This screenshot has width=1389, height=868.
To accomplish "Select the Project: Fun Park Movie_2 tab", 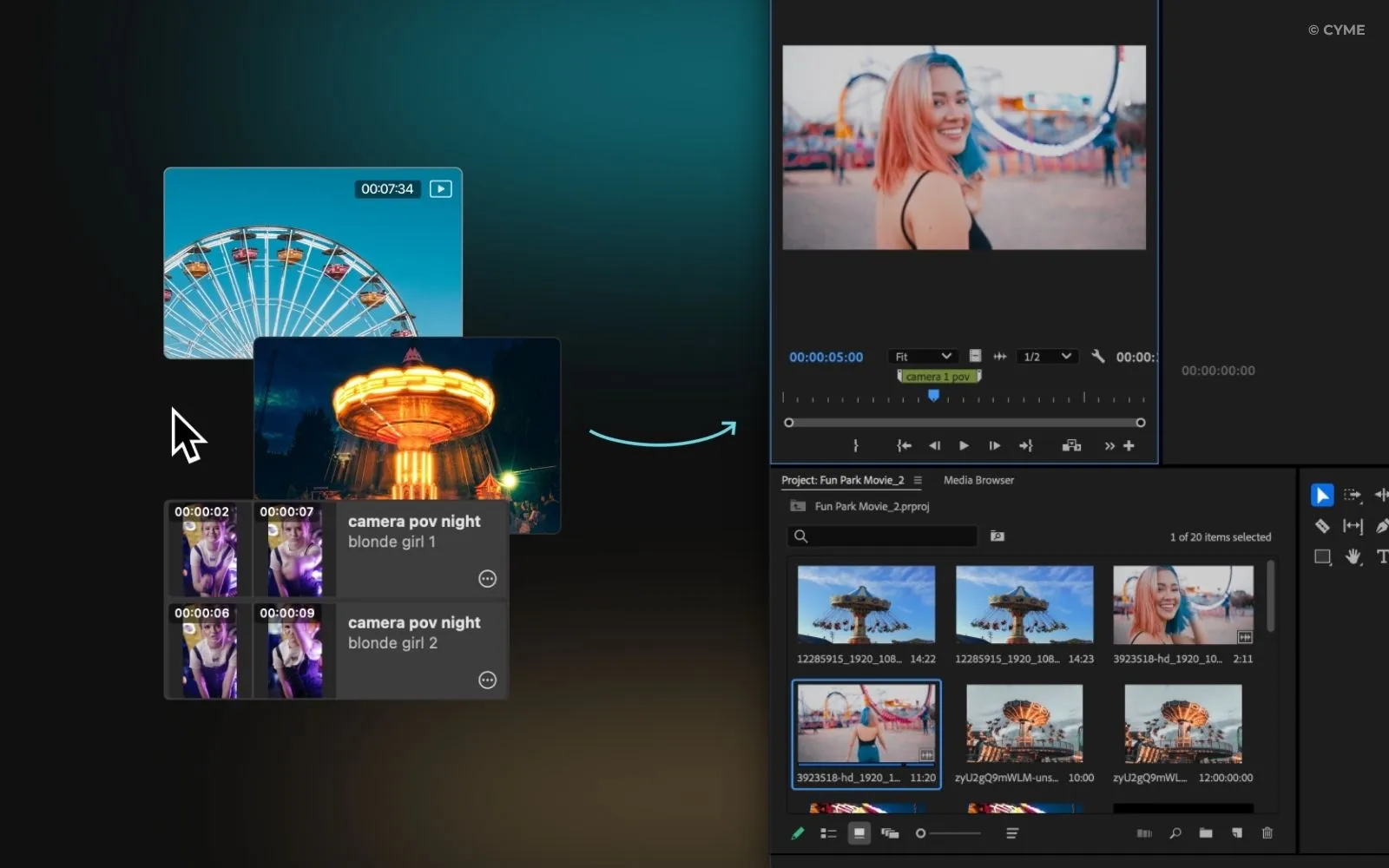I will [x=842, y=480].
